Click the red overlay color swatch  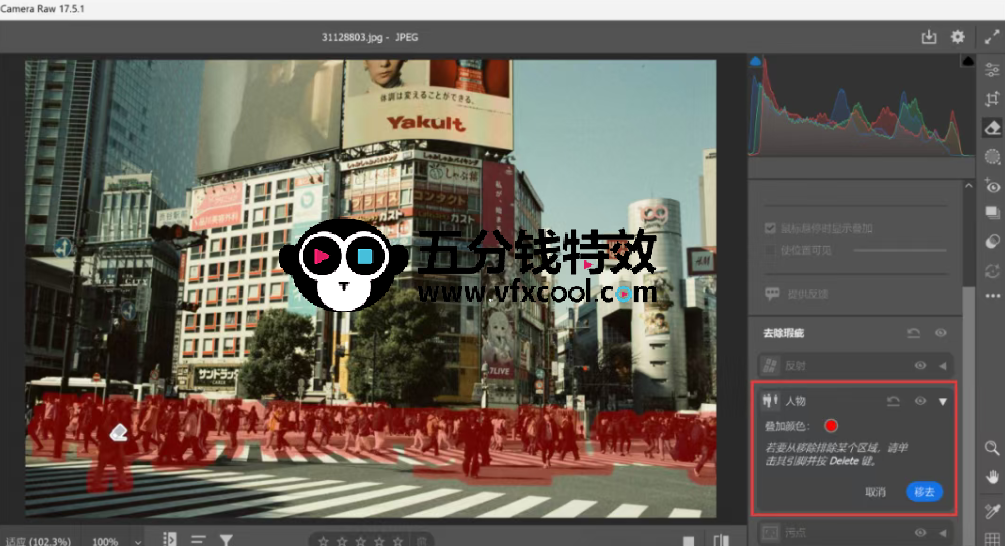(x=831, y=426)
